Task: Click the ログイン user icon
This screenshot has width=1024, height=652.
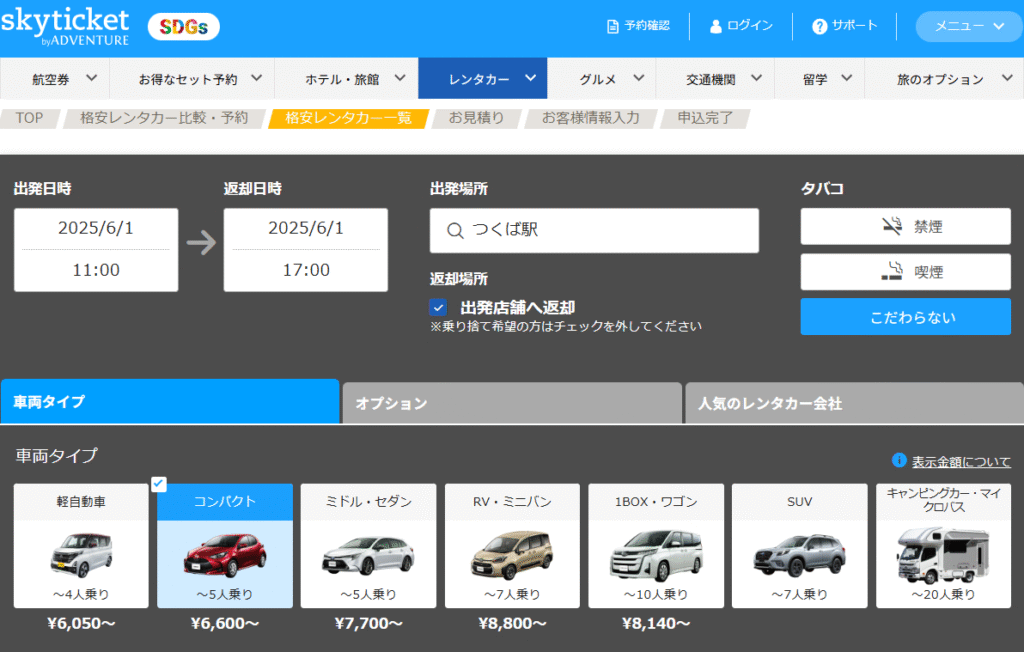Action: tap(715, 26)
